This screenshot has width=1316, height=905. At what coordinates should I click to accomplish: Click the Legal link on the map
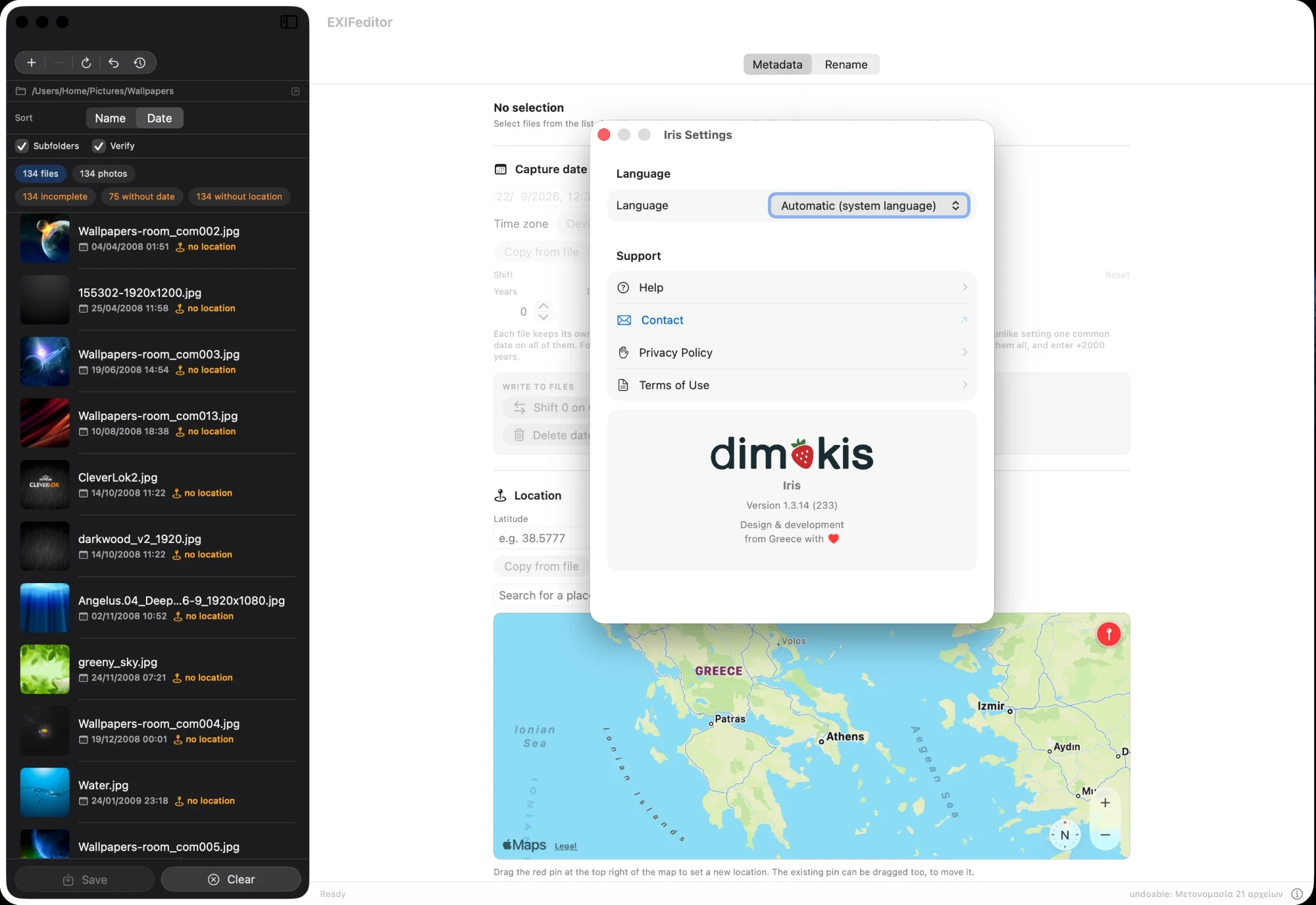pos(565,846)
